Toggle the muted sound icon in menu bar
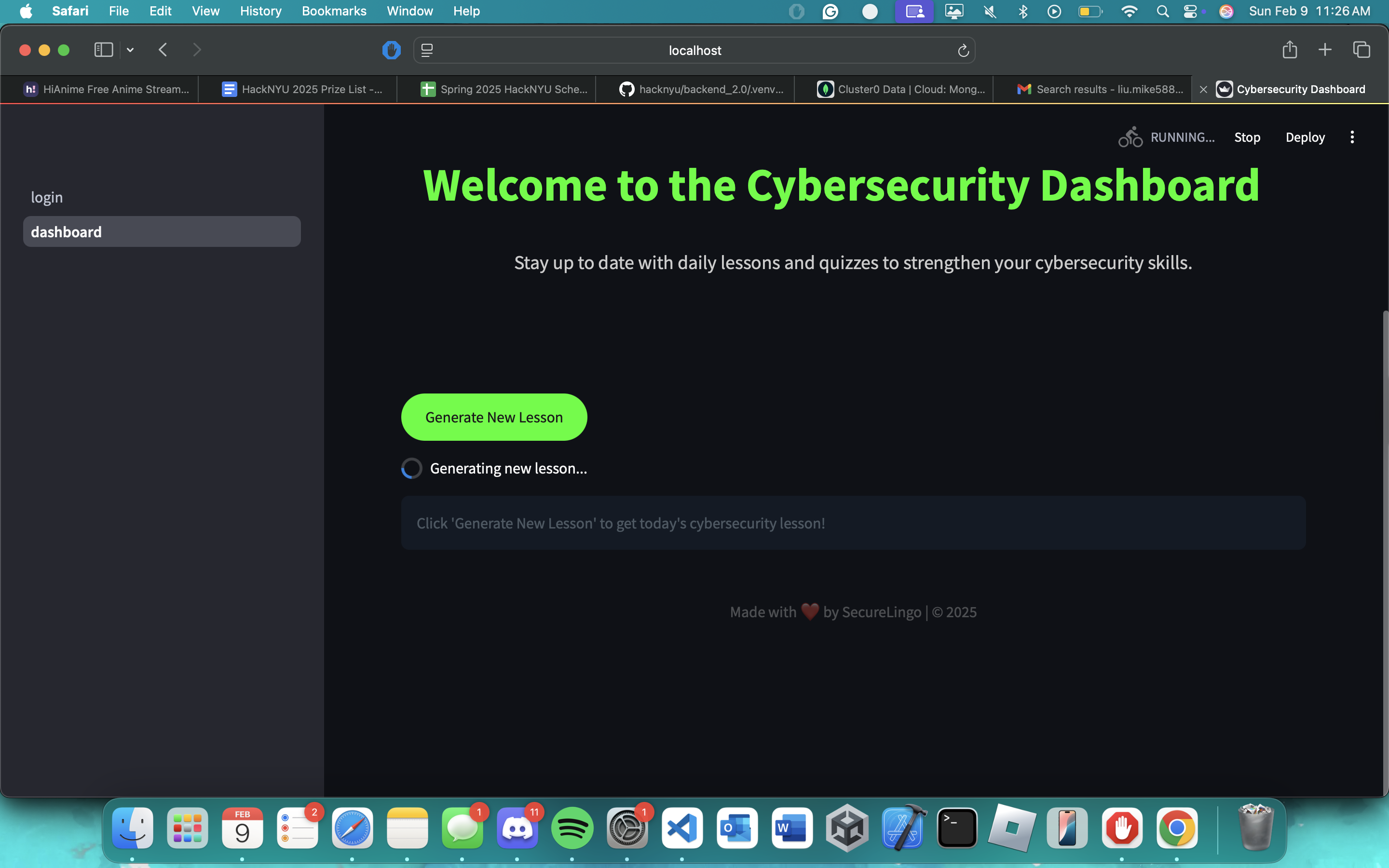This screenshot has height=868, width=1389. tap(990, 12)
